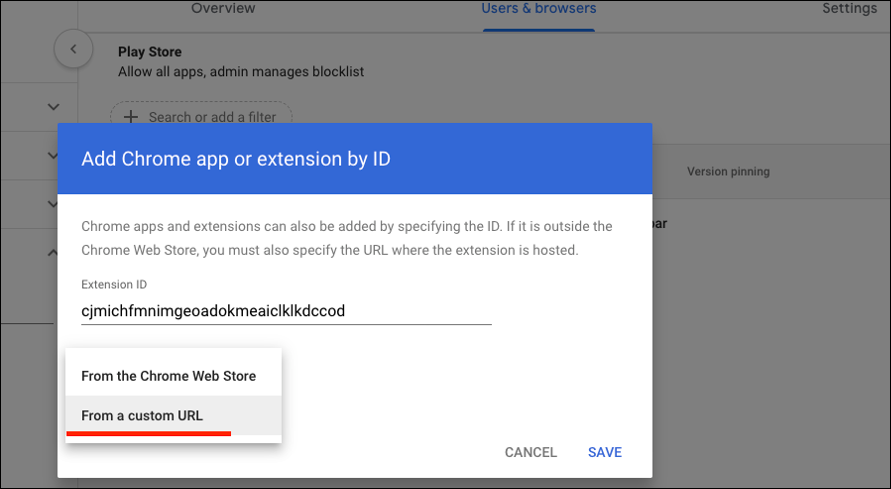Click 'Allow all apps, admin manages blocklist' text

tap(241, 71)
